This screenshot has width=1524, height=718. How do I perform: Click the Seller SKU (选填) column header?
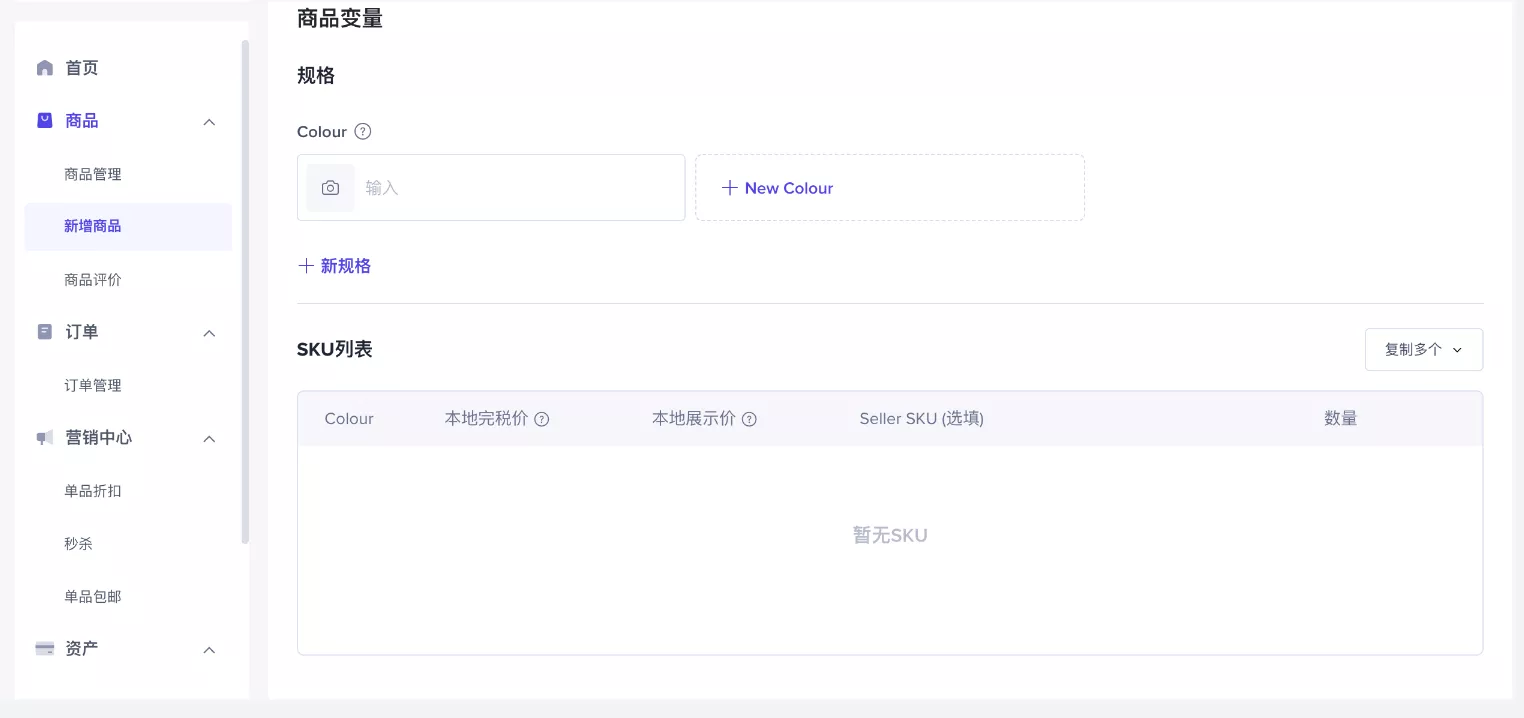922,419
